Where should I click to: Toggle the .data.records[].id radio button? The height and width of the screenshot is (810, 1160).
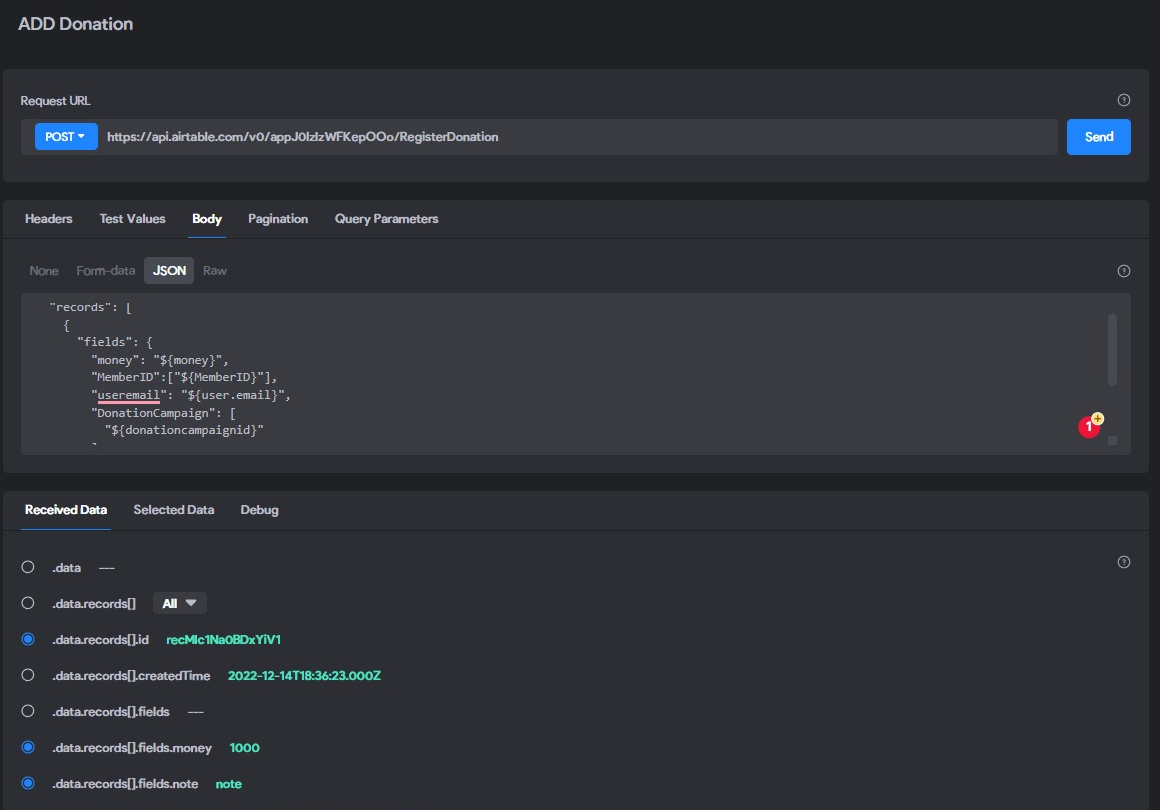click(x=28, y=639)
